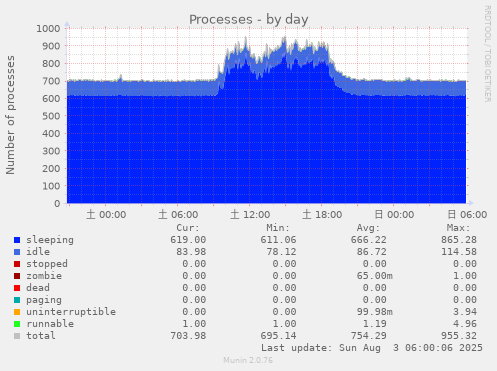Screen dimensions: 497x371
Task: Click the zombie legend color swatch
Action: [17, 276]
